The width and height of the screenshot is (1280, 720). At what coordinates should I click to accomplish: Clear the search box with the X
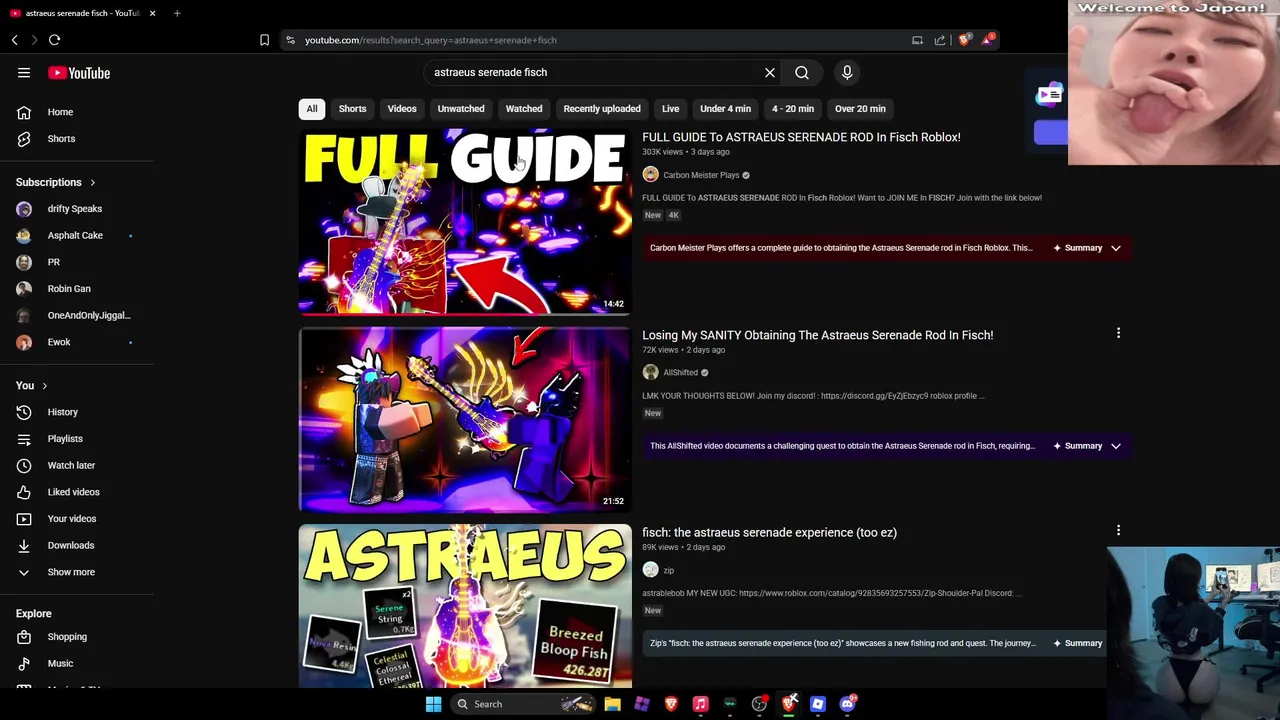[770, 72]
